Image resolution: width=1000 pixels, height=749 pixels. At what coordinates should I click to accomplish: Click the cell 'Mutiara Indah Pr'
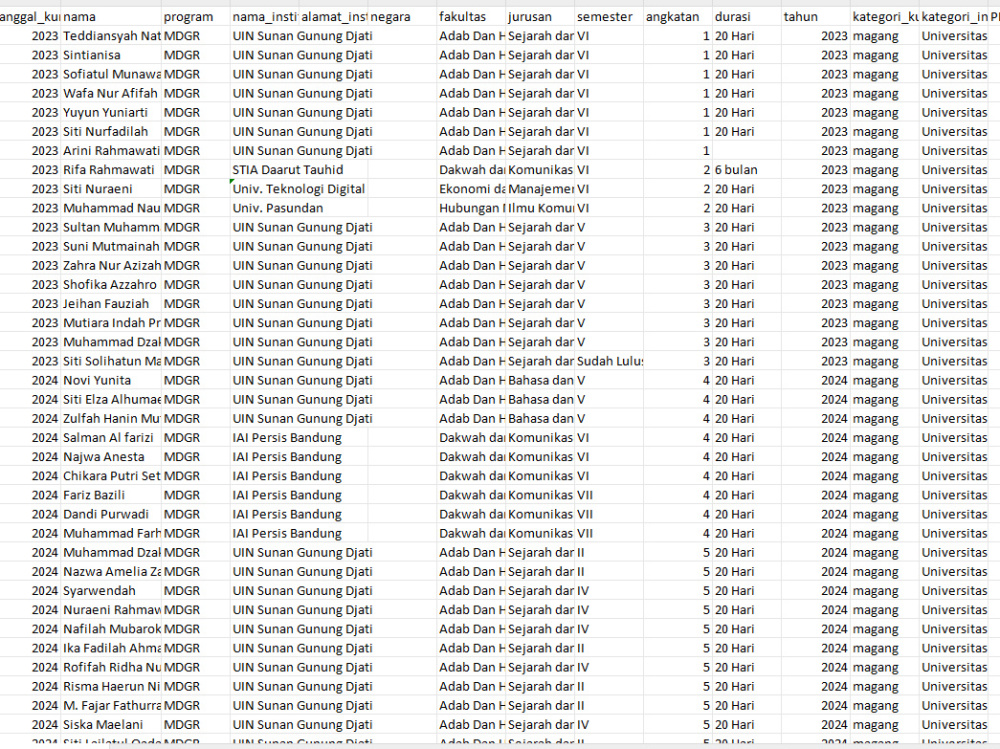tap(111, 323)
